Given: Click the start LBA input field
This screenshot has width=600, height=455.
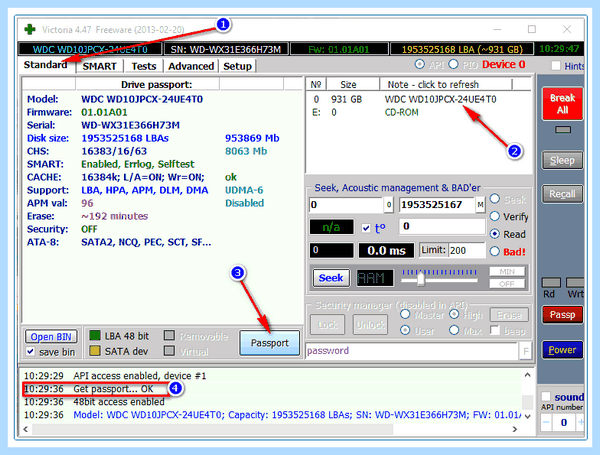Looking at the screenshot, I should [x=346, y=205].
